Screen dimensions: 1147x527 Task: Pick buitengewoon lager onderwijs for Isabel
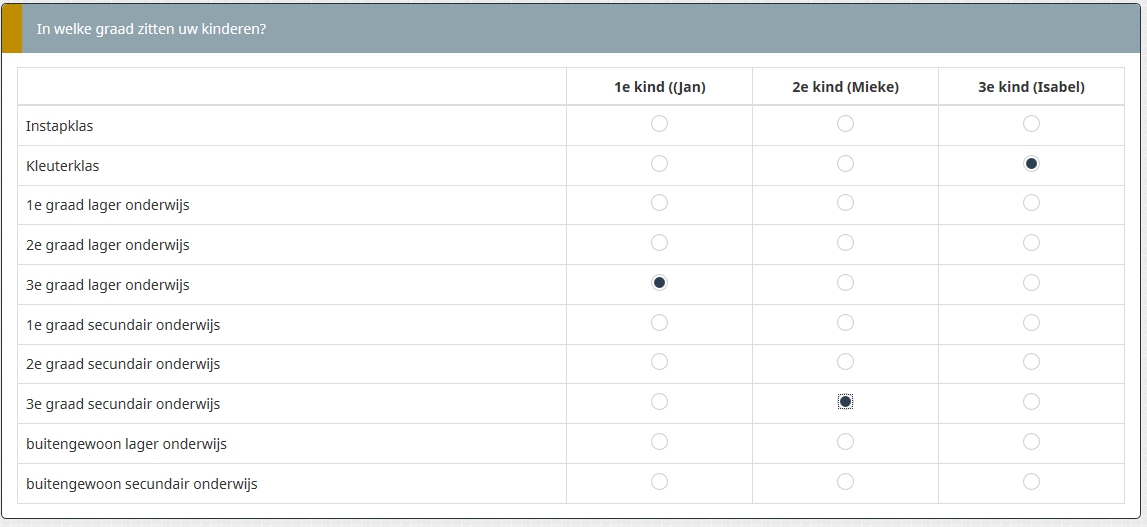point(1031,442)
